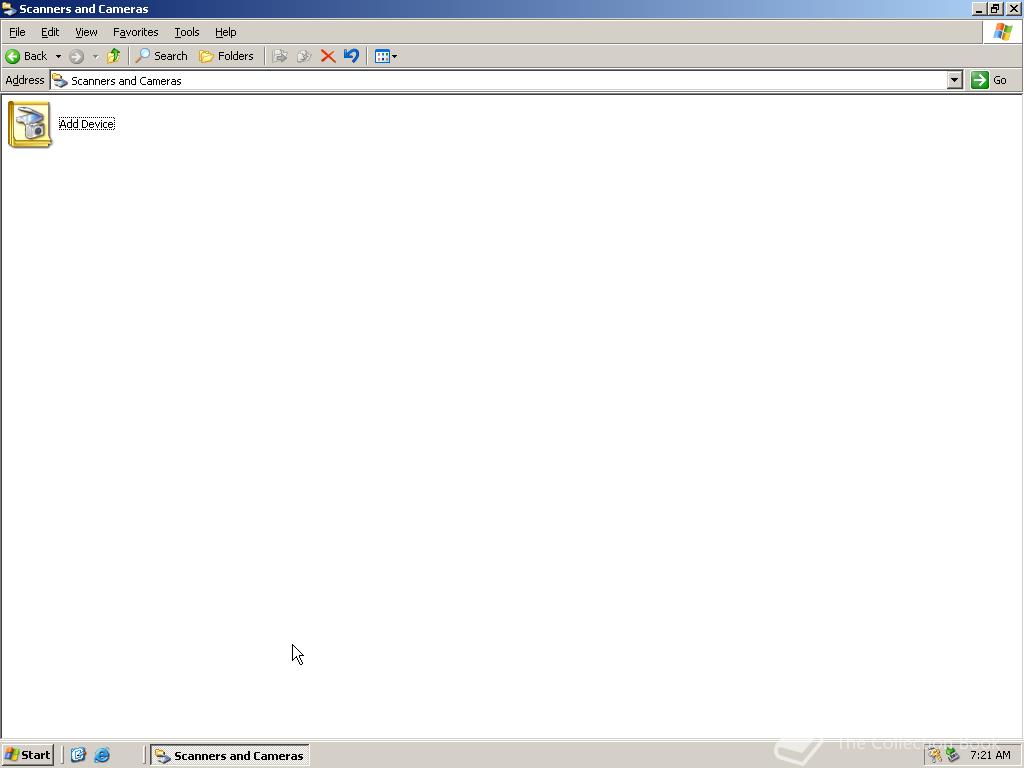Open the View menu
The width and height of the screenshot is (1024, 768).
(x=86, y=32)
